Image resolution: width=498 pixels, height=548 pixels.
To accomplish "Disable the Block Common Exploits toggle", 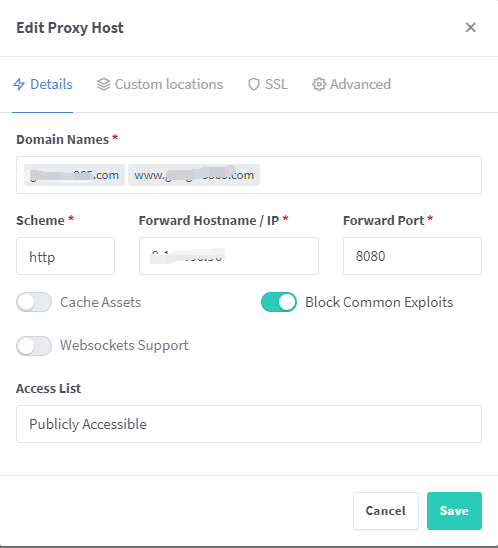I will 279,302.
